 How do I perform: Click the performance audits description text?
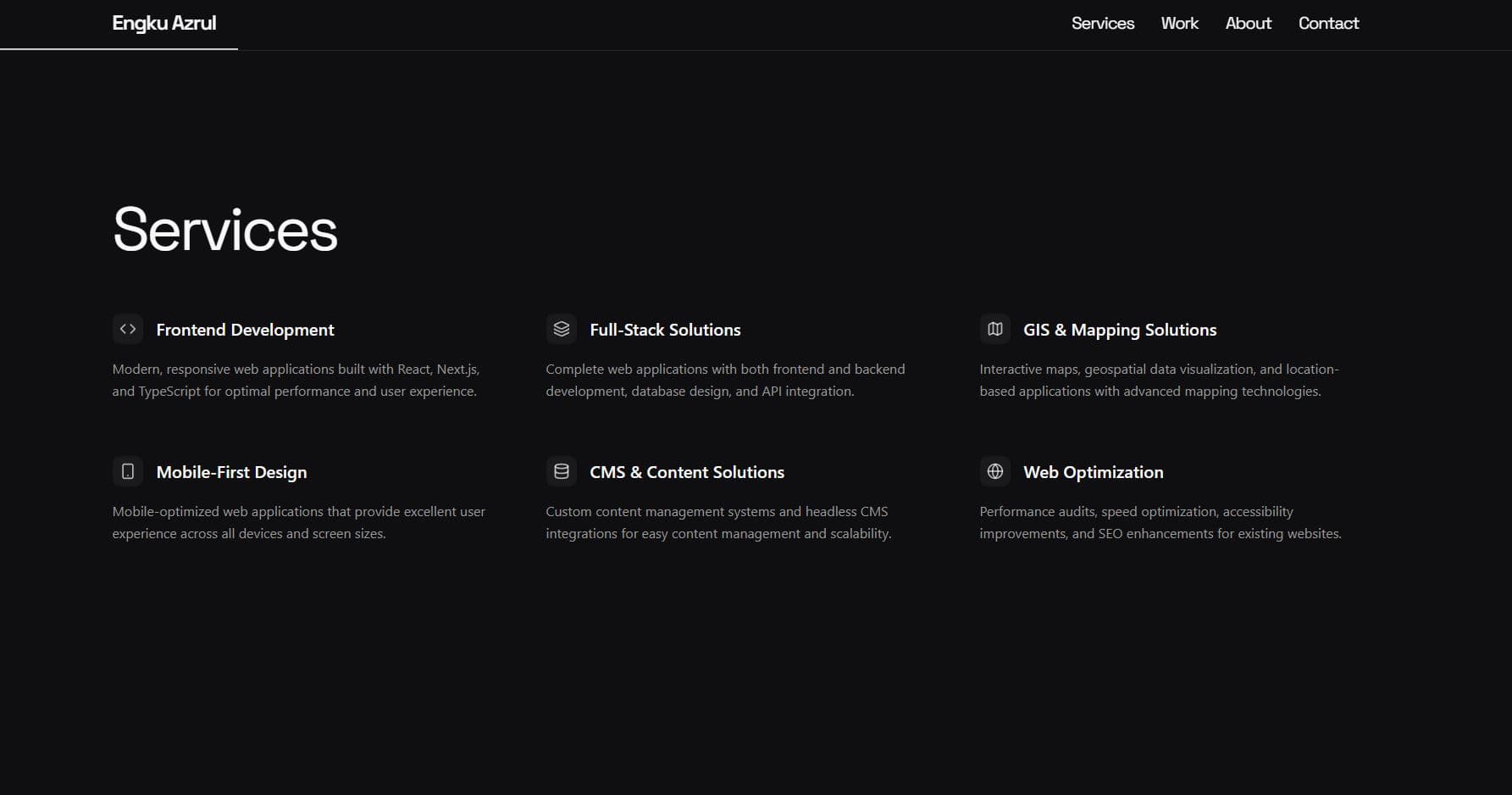pos(1160,523)
